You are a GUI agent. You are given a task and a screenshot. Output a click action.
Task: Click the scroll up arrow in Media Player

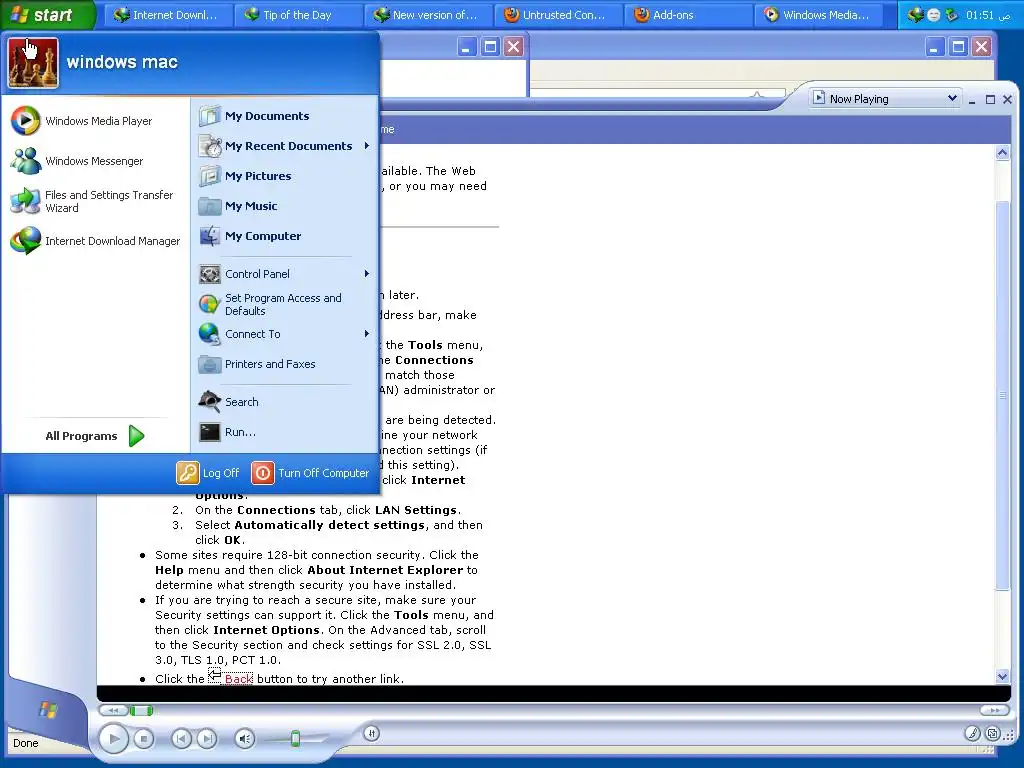(1002, 153)
